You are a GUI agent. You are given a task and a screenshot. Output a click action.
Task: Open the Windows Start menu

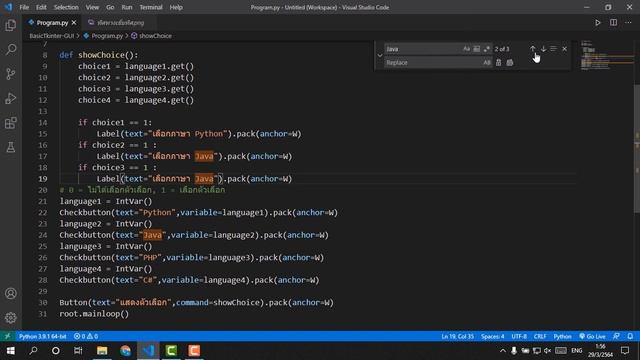pos(11,351)
